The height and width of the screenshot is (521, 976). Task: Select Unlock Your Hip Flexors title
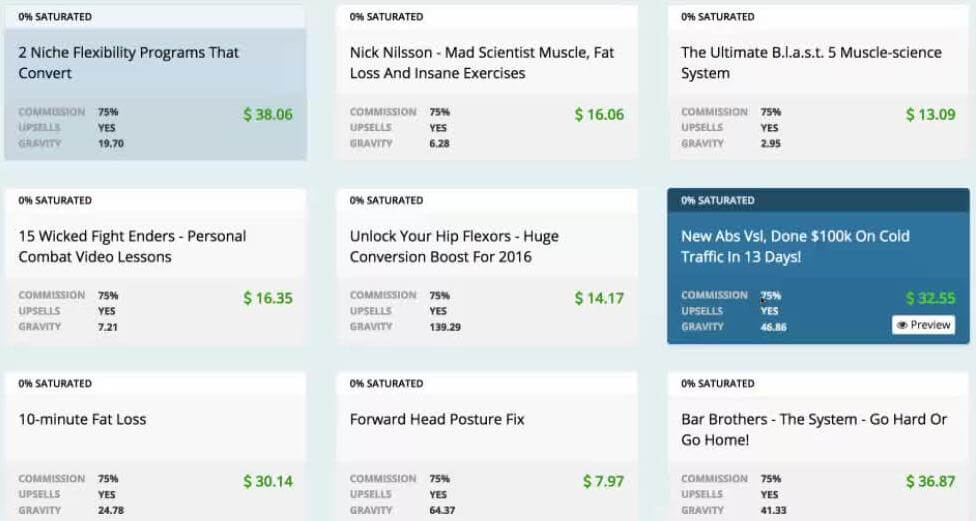454,246
